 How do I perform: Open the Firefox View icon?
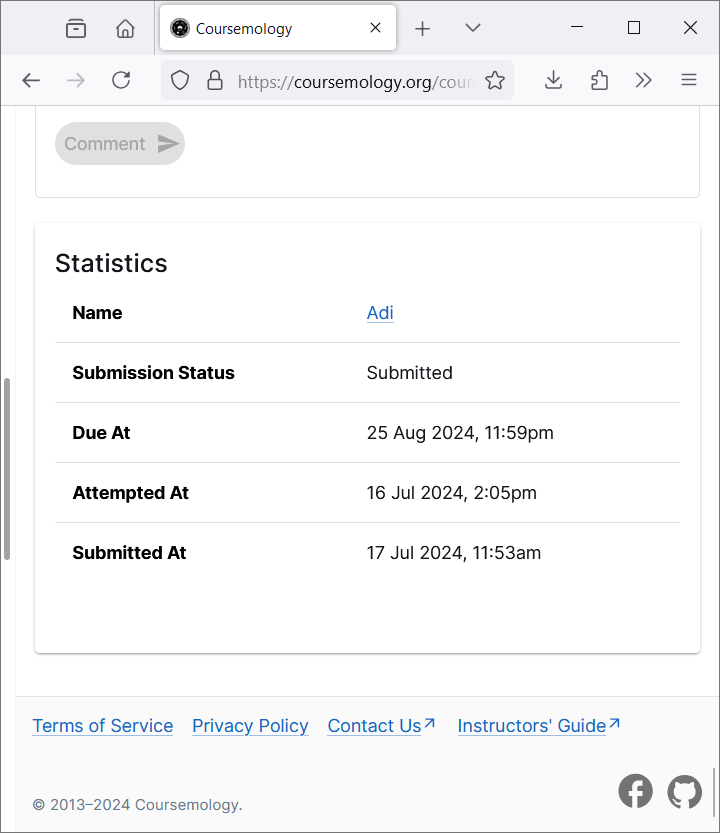(76, 28)
